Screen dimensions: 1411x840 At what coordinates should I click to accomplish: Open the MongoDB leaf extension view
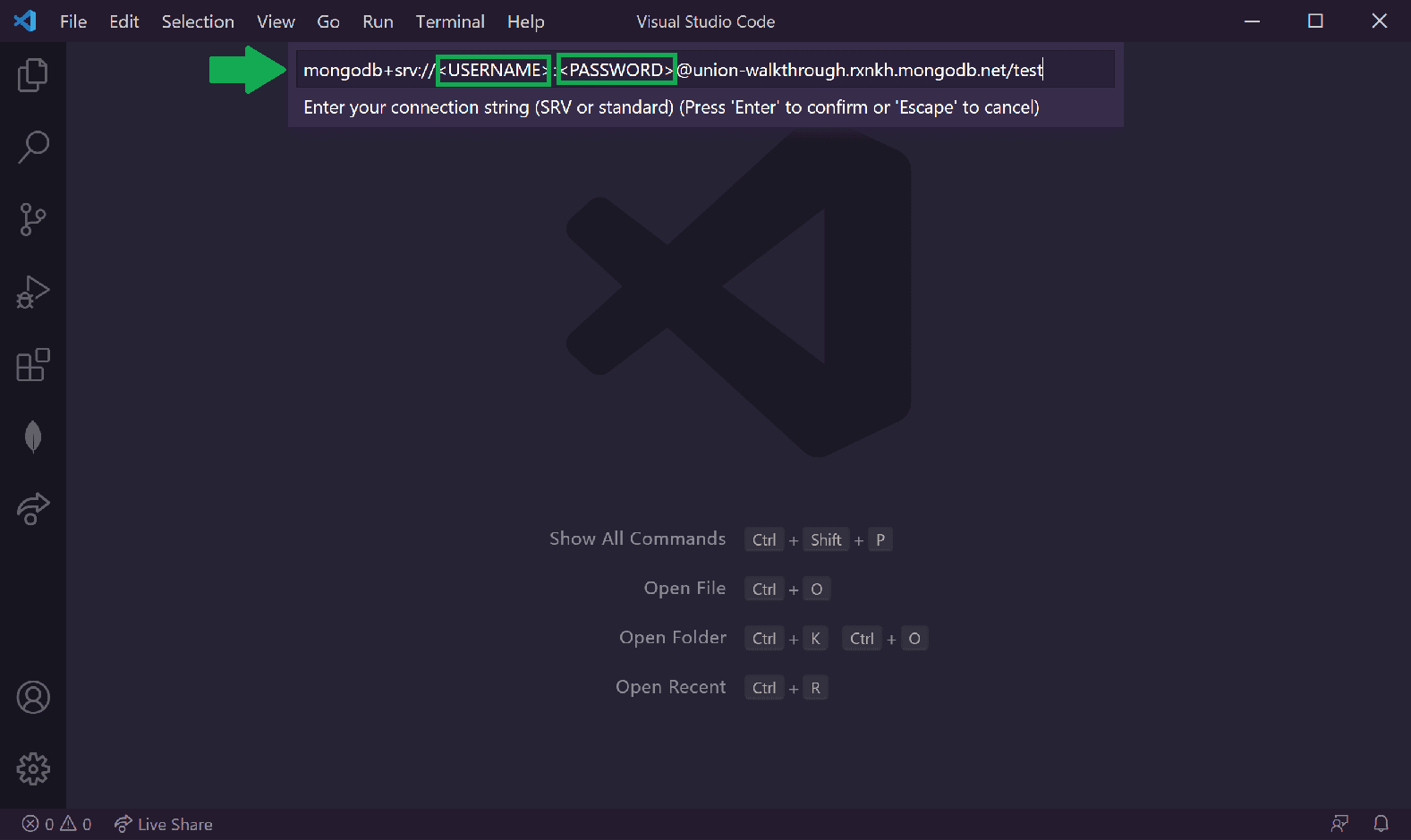click(x=33, y=437)
